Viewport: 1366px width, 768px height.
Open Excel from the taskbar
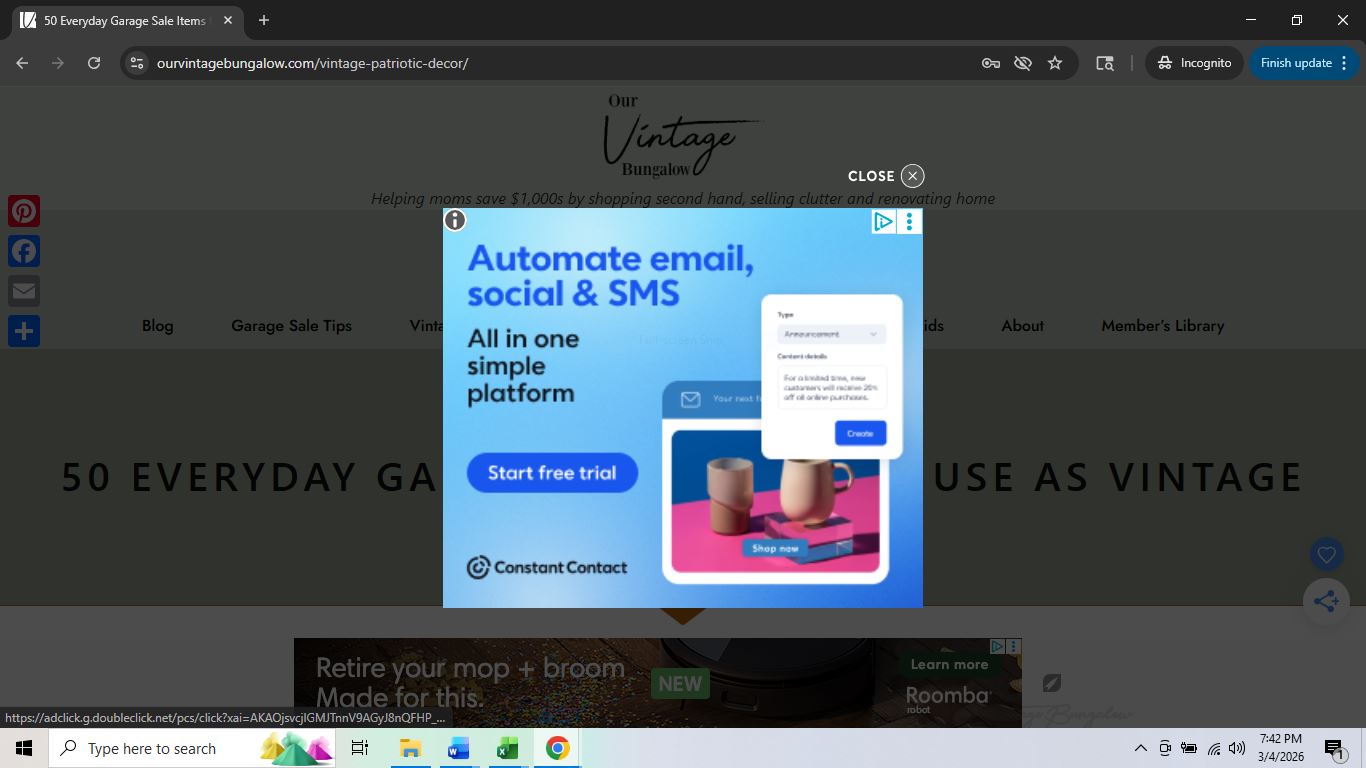tap(507, 748)
